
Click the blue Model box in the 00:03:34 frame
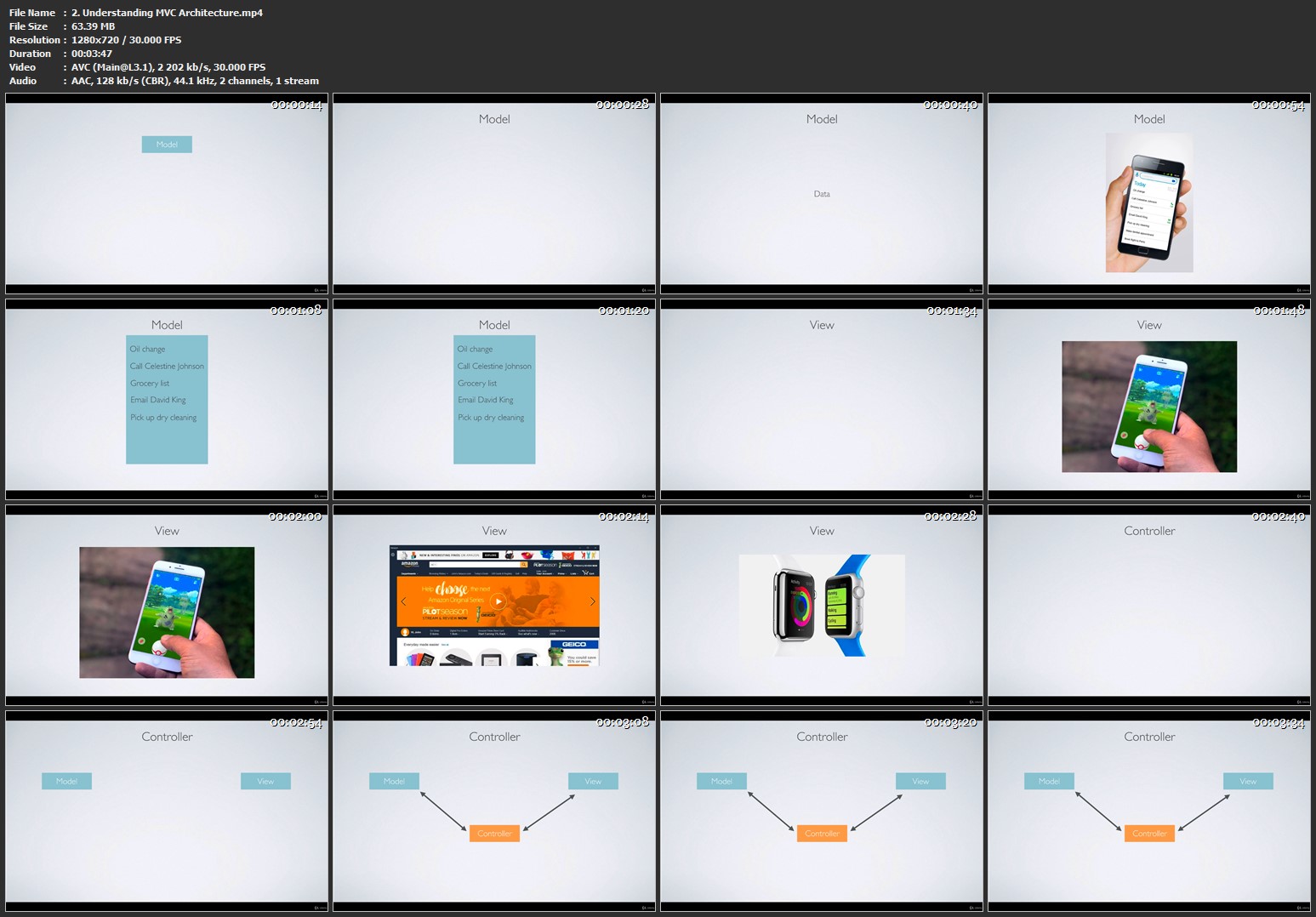click(x=1049, y=781)
